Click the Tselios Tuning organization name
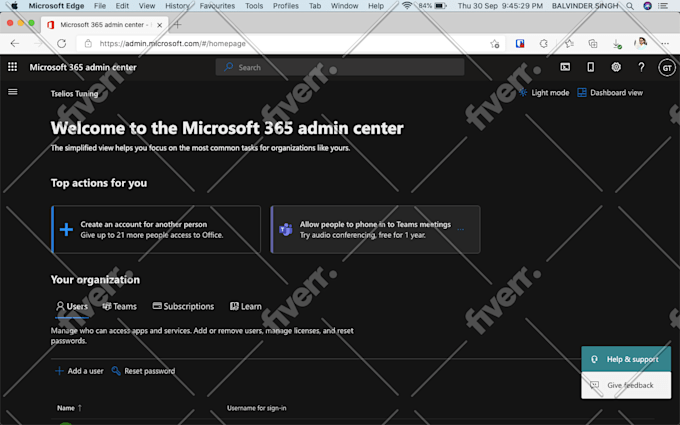 [x=74, y=94]
